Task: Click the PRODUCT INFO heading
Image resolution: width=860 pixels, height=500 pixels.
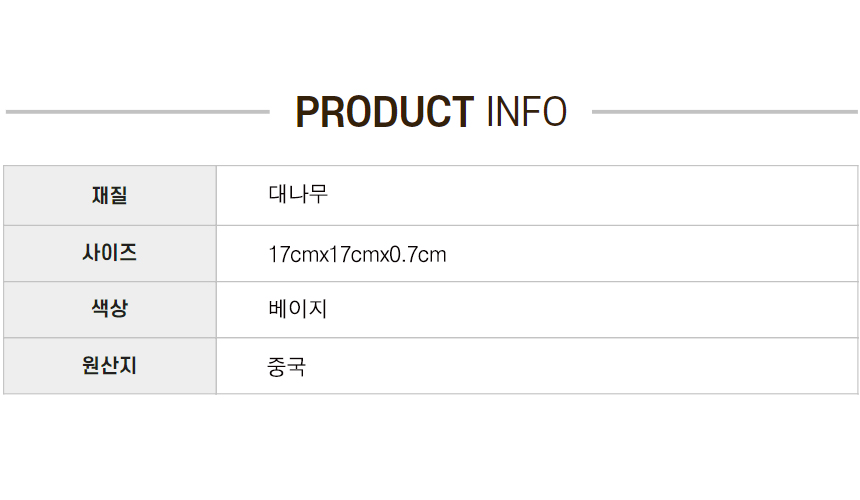Action: [x=431, y=112]
